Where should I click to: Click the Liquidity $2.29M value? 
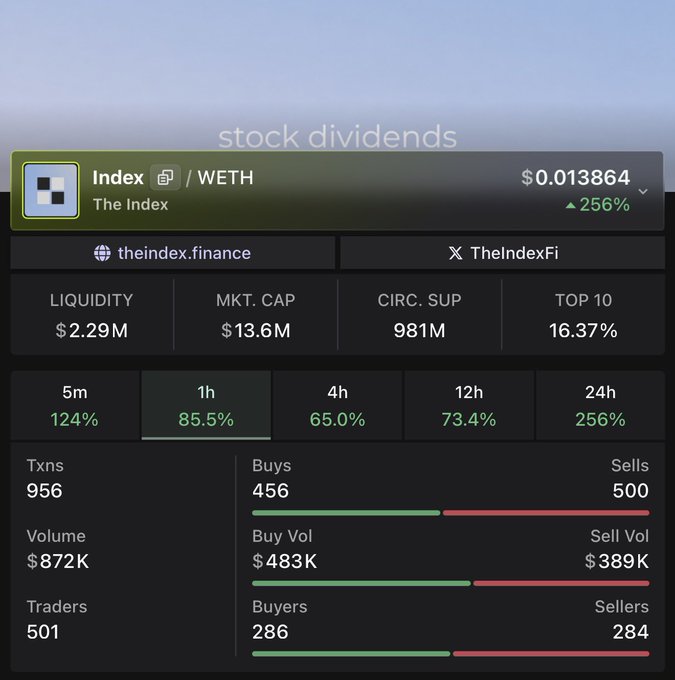92,330
